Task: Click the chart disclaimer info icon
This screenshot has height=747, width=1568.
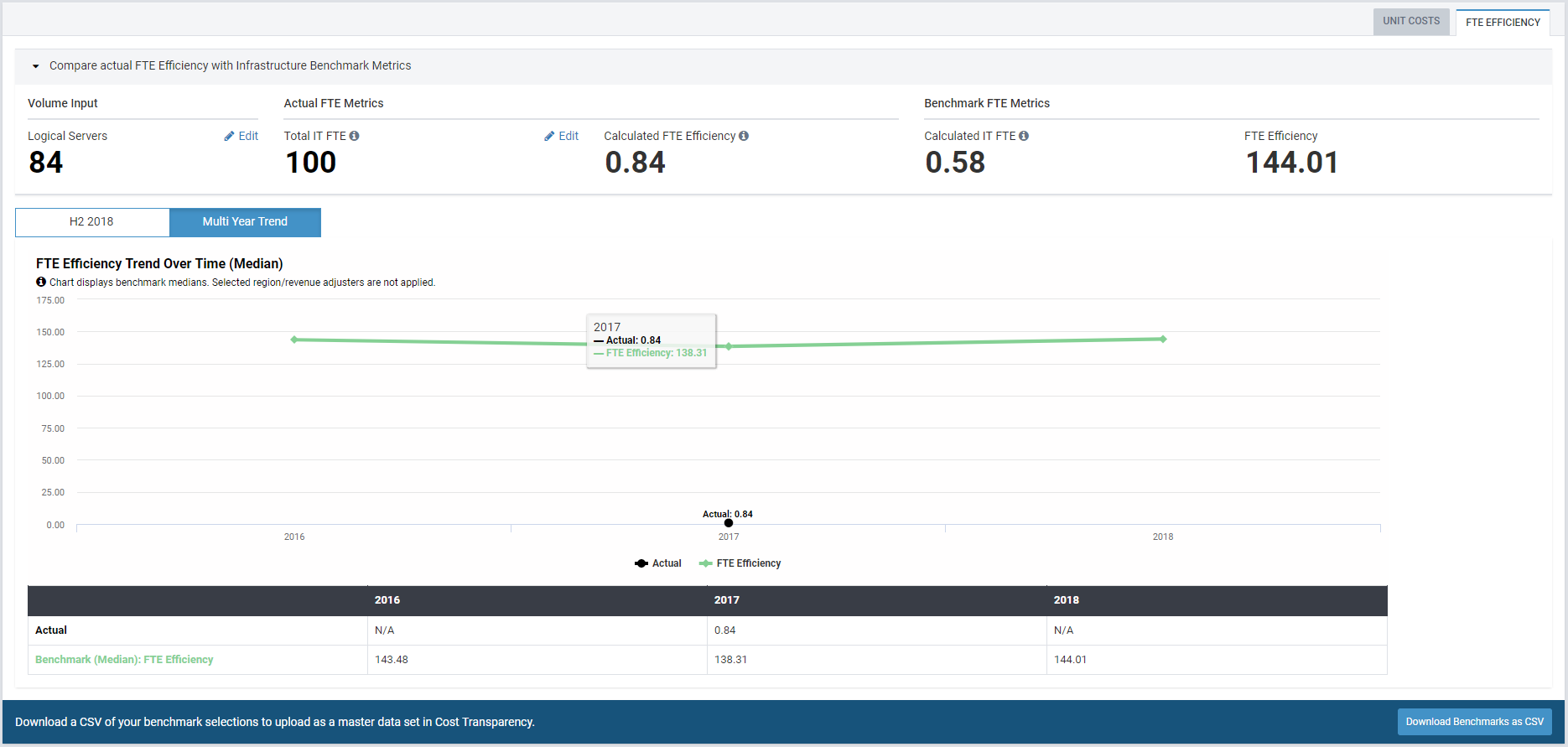Action: (x=41, y=283)
